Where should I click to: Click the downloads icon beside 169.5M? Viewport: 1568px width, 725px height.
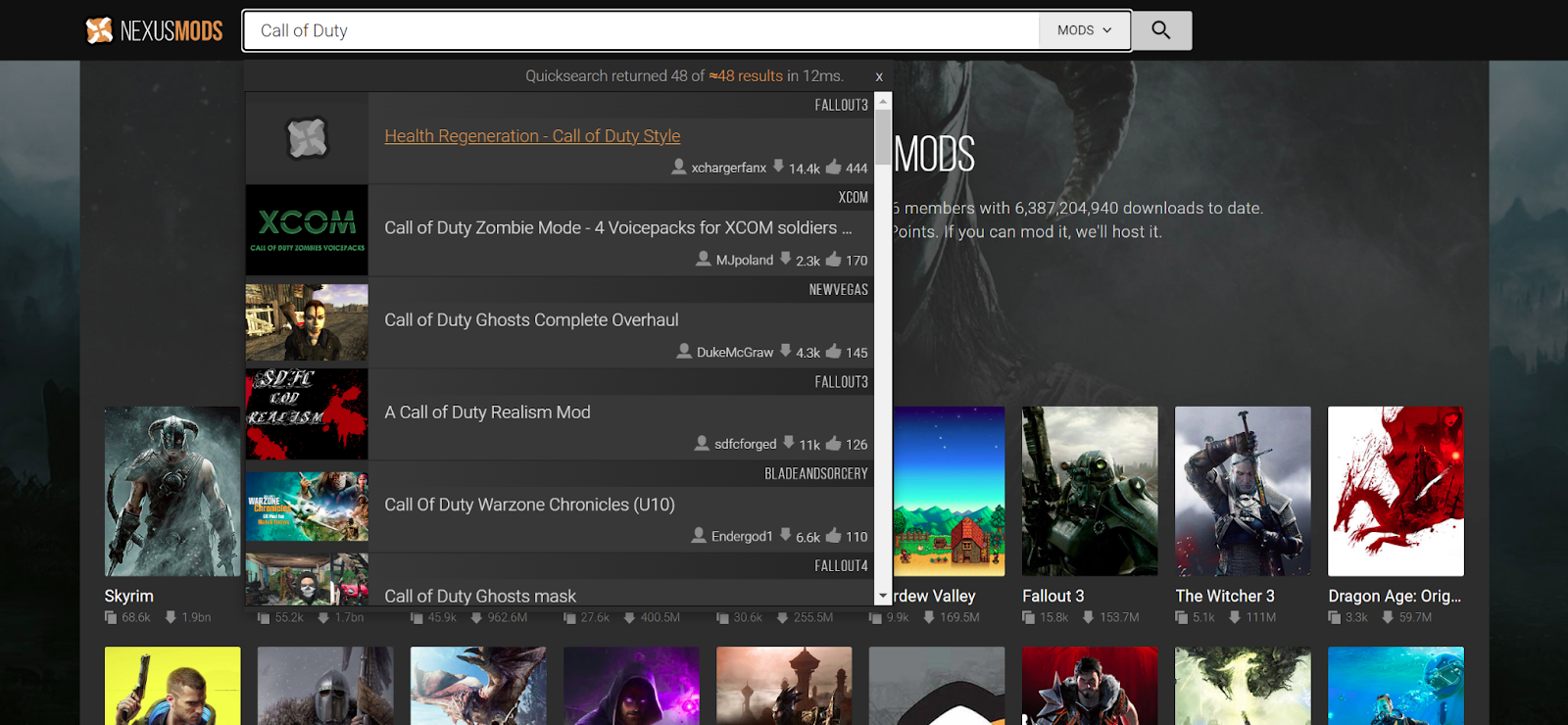pos(929,617)
